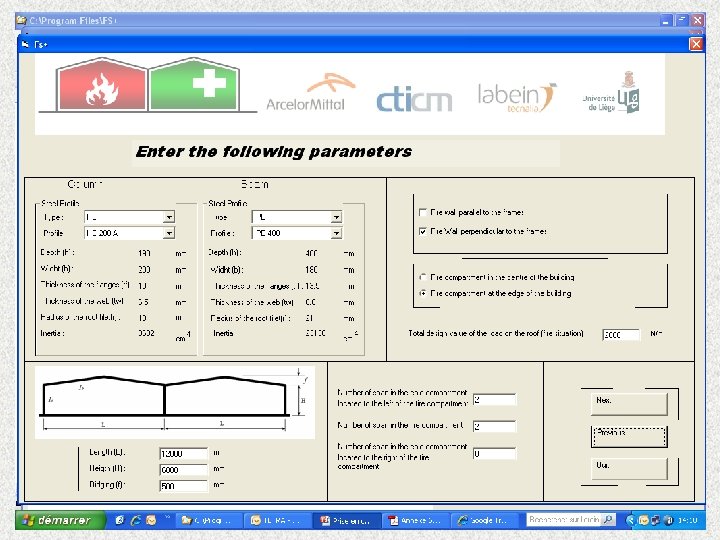Switch to the Annexe 5... PDF taskbar window
The width and height of the screenshot is (720, 540).
(x=416, y=520)
